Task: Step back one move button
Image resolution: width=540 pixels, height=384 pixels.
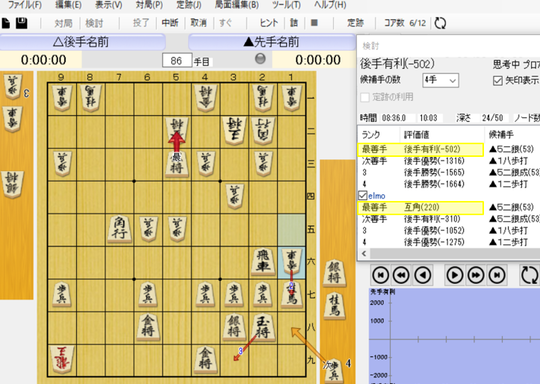Action: coord(423,275)
